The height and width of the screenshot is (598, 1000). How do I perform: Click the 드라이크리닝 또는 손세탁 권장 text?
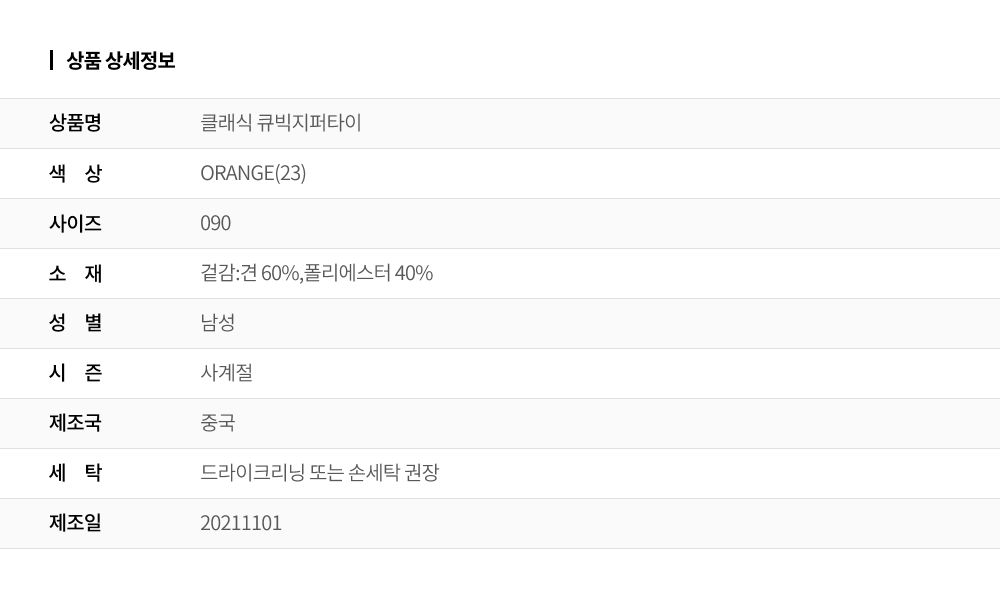(320, 473)
